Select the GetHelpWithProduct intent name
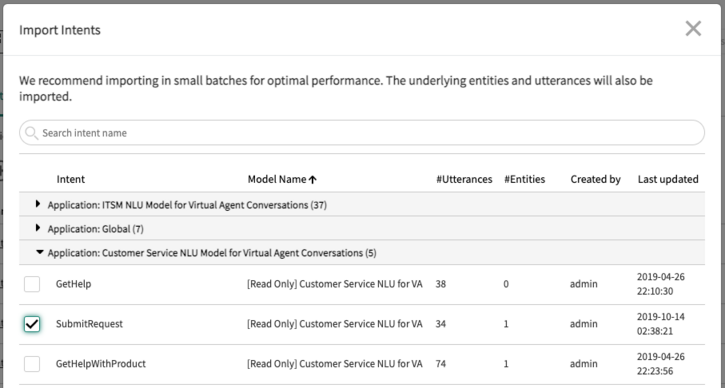 tap(101, 364)
